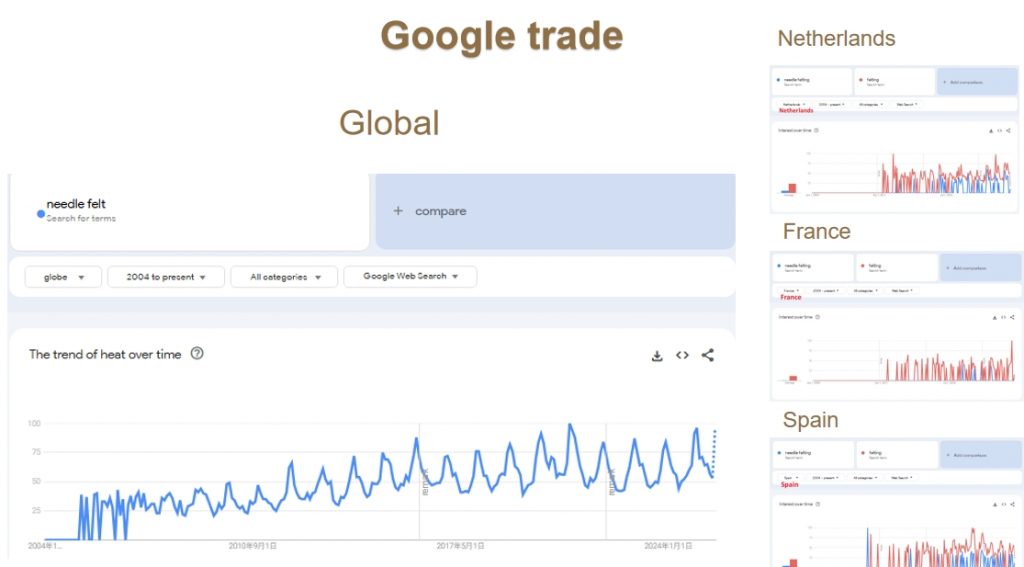Viewport: 1024px width, 567px height.
Task: Open the embed code icon for global chart
Action: click(x=682, y=355)
